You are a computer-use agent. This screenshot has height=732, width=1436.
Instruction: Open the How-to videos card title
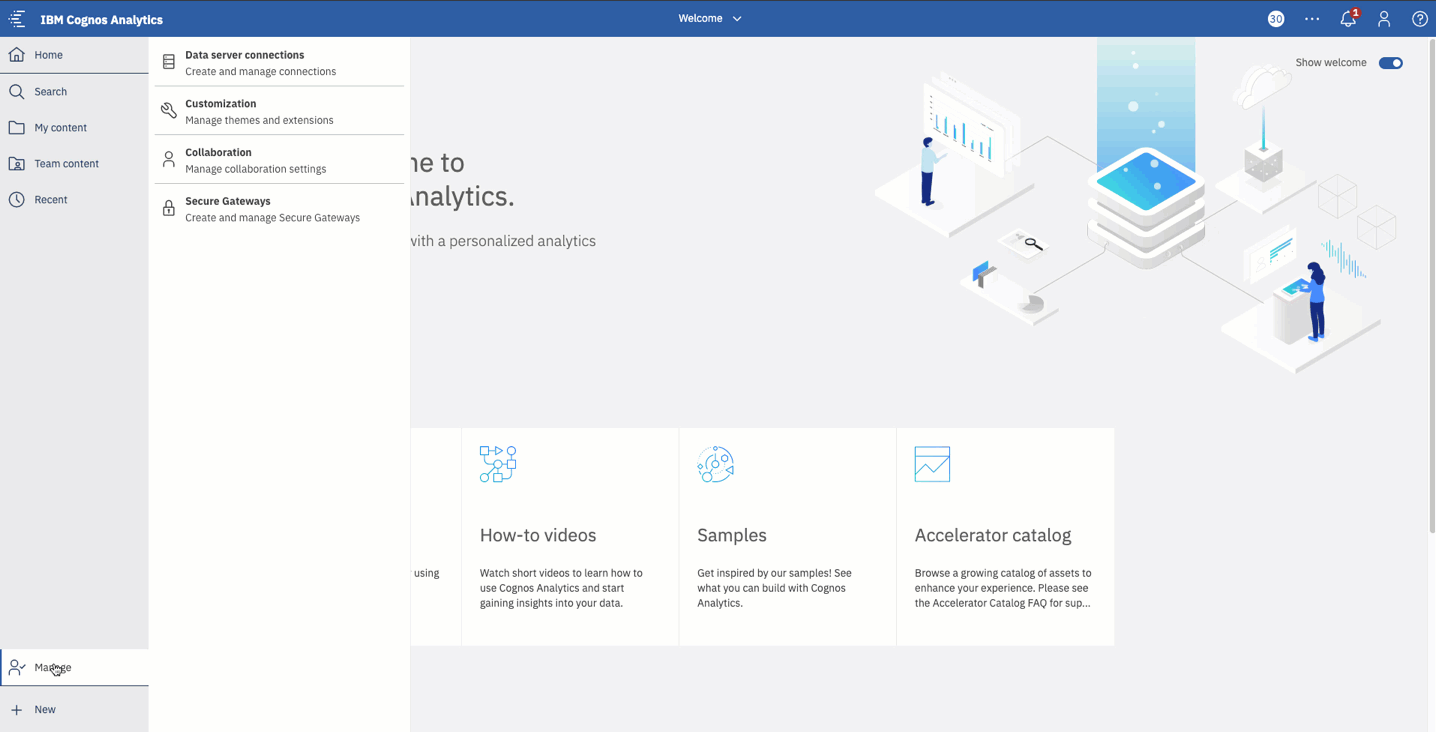pyautogui.click(x=538, y=535)
